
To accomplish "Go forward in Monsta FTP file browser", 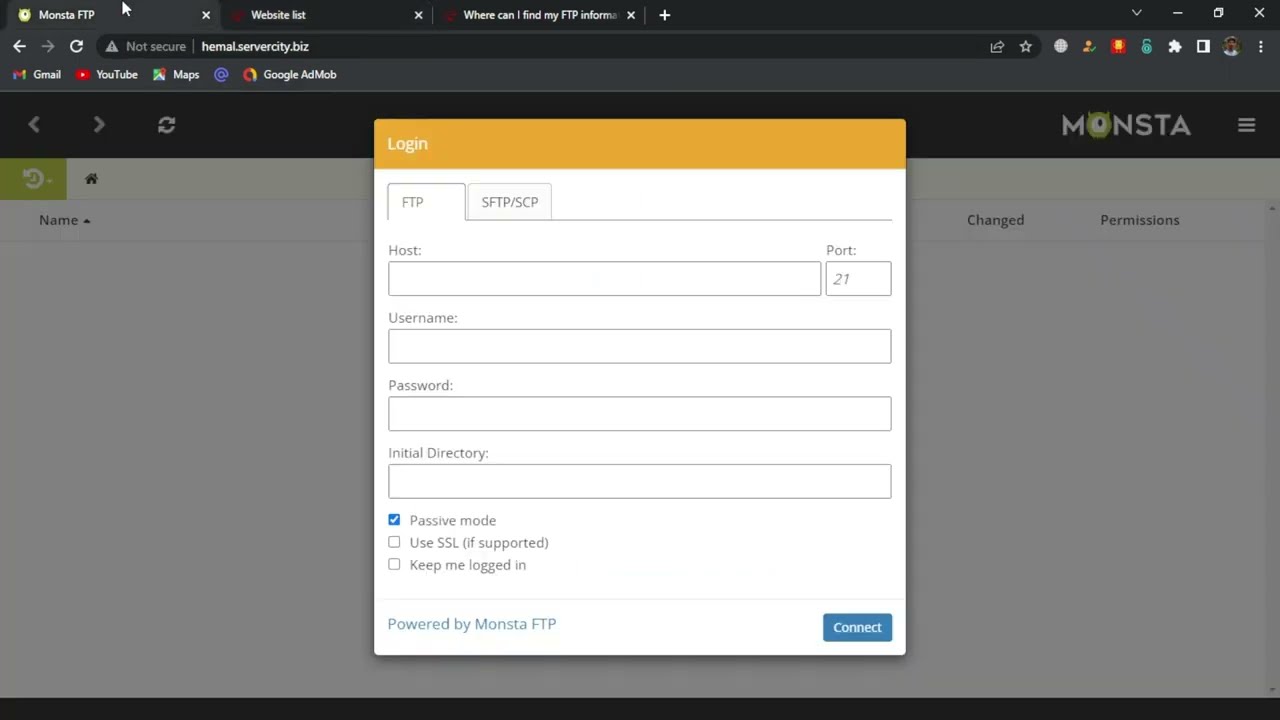I will pos(98,124).
